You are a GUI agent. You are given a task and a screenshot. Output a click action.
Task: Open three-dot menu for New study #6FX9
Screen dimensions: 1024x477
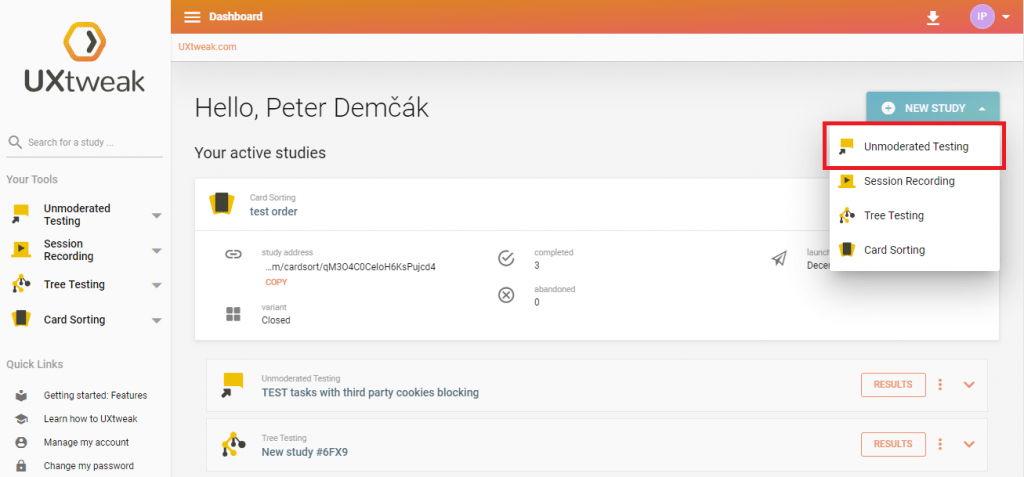(939, 444)
